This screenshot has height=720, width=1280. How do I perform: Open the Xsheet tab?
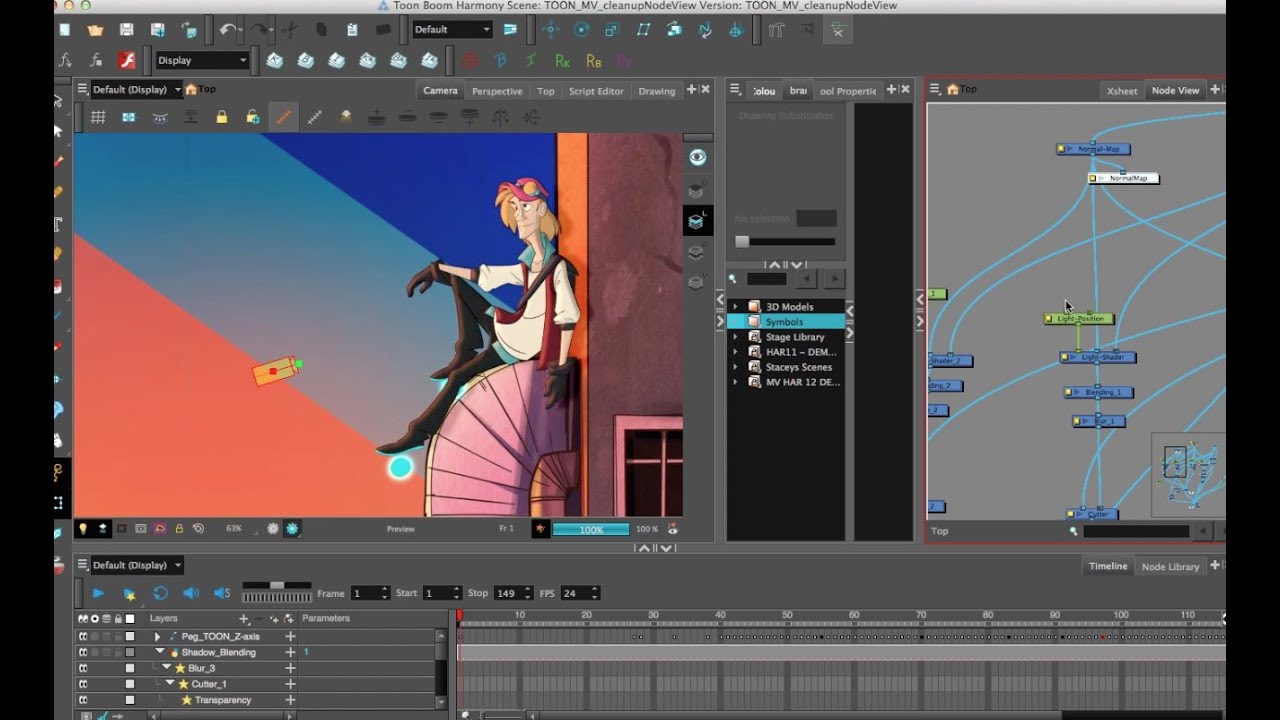tap(1121, 91)
